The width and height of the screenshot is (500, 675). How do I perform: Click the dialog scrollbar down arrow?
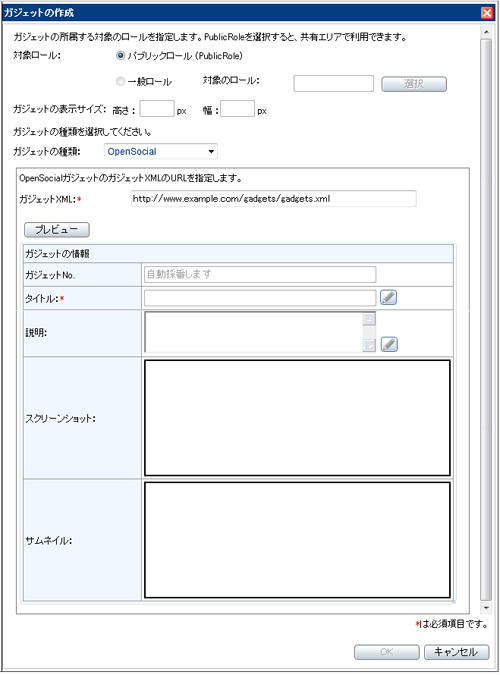click(x=486, y=608)
